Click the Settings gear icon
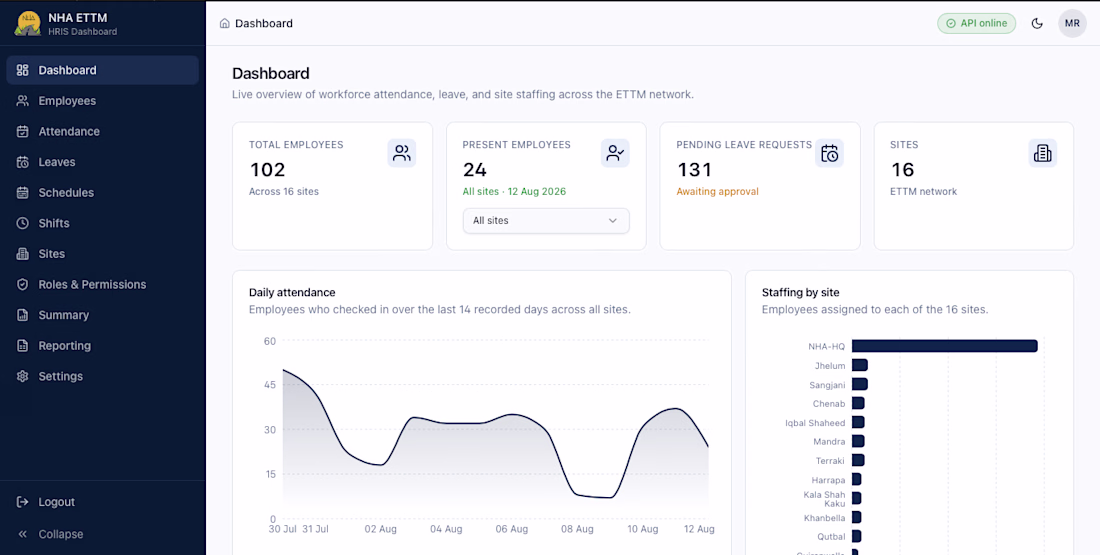1100x555 pixels. 22,376
